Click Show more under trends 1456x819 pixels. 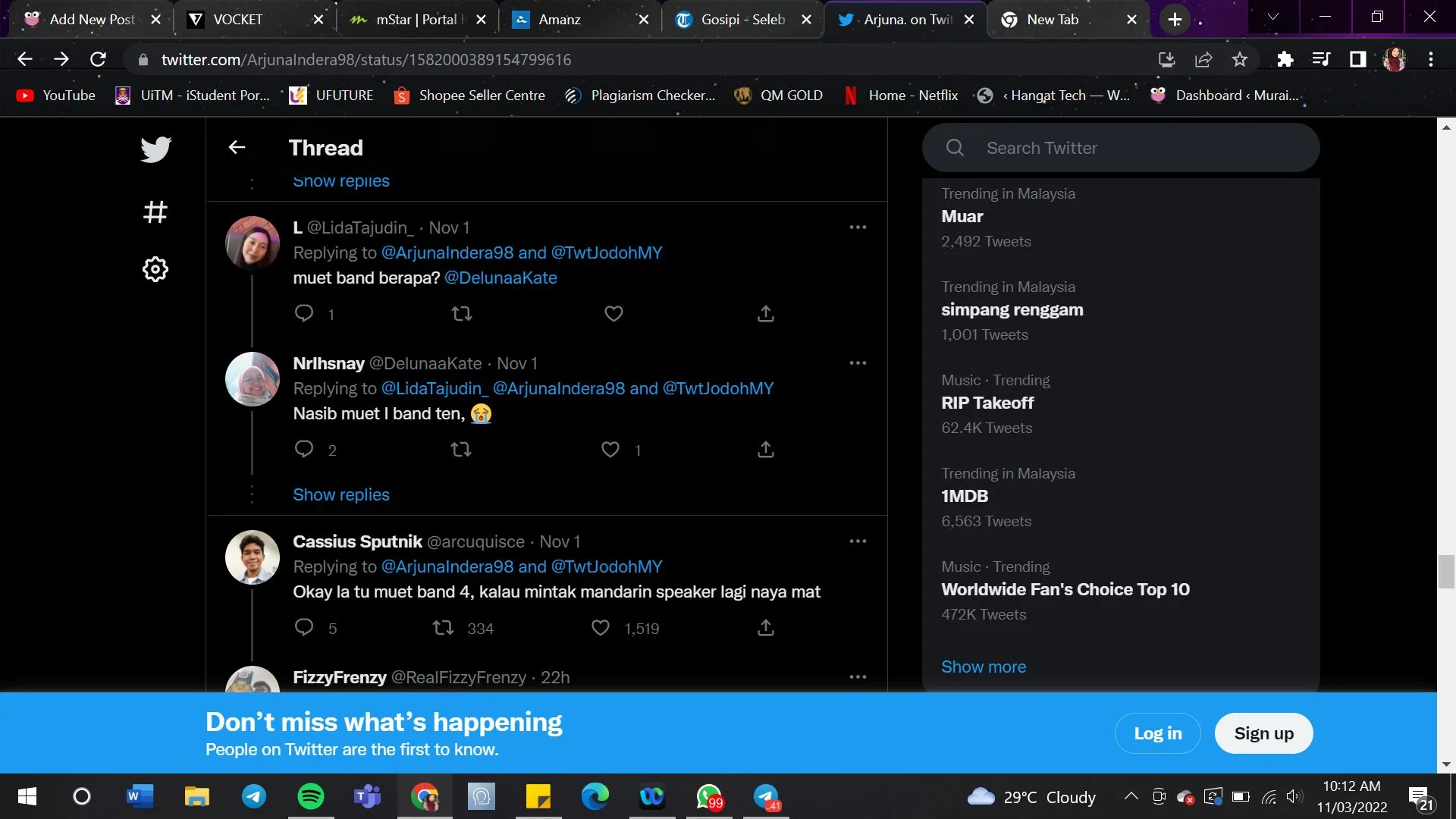(x=984, y=667)
